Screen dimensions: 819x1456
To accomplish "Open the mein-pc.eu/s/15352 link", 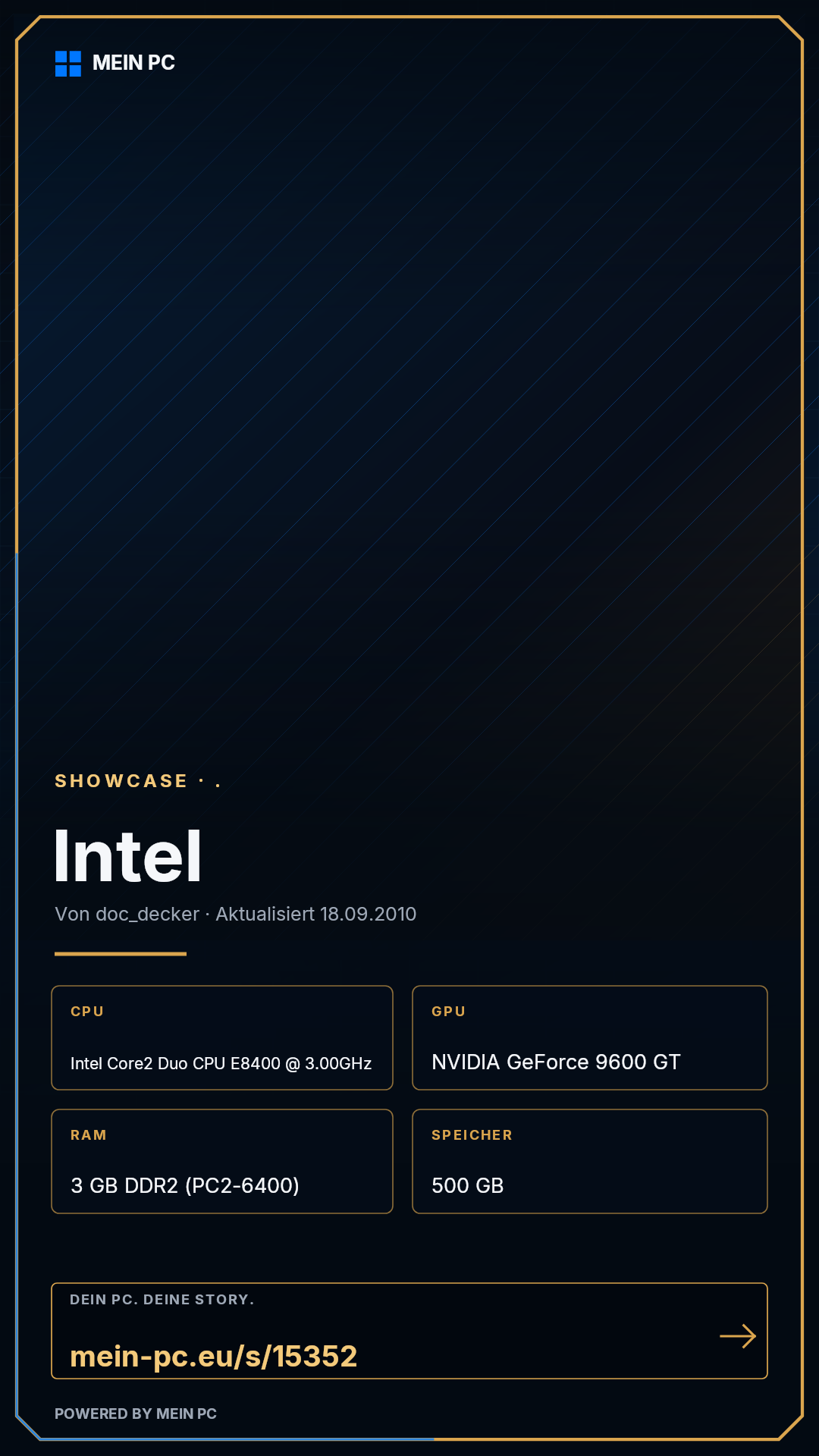I will pyautogui.click(x=213, y=1356).
